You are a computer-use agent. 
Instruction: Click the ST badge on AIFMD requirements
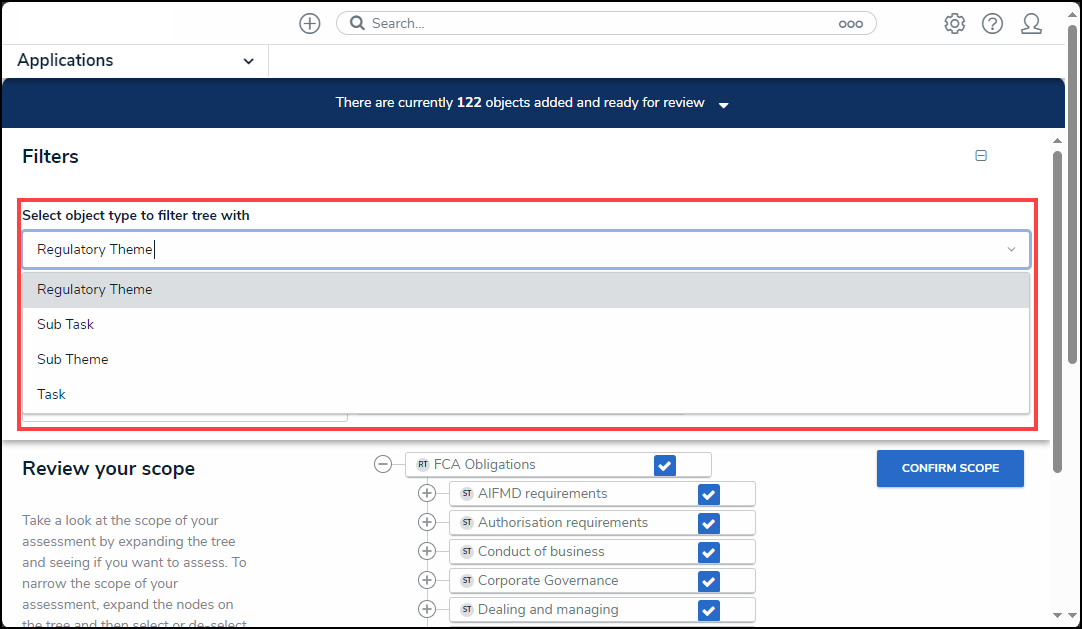pyautogui.click(x=466, y=493)
